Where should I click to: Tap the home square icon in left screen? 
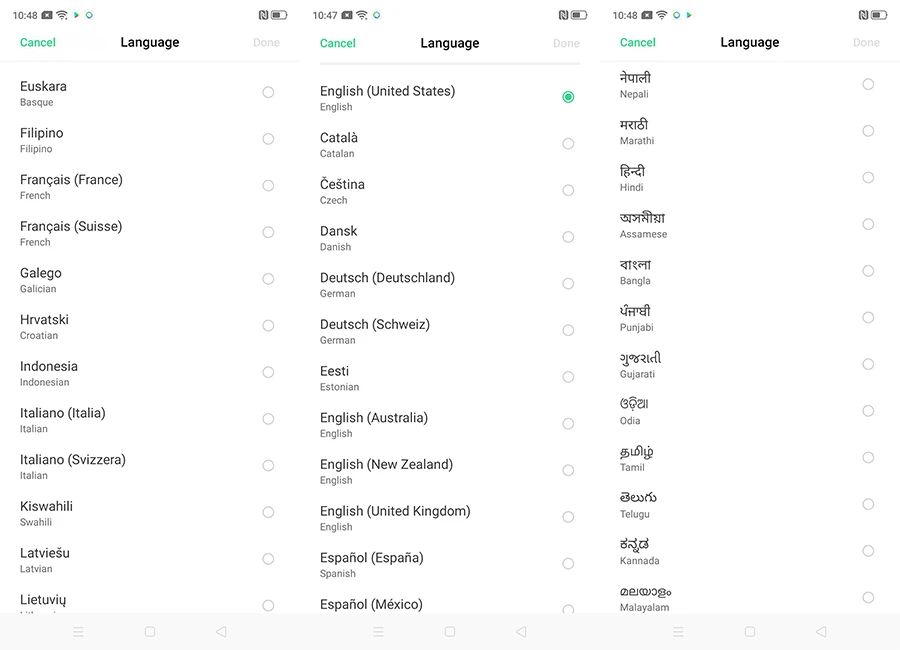(150, 632)
